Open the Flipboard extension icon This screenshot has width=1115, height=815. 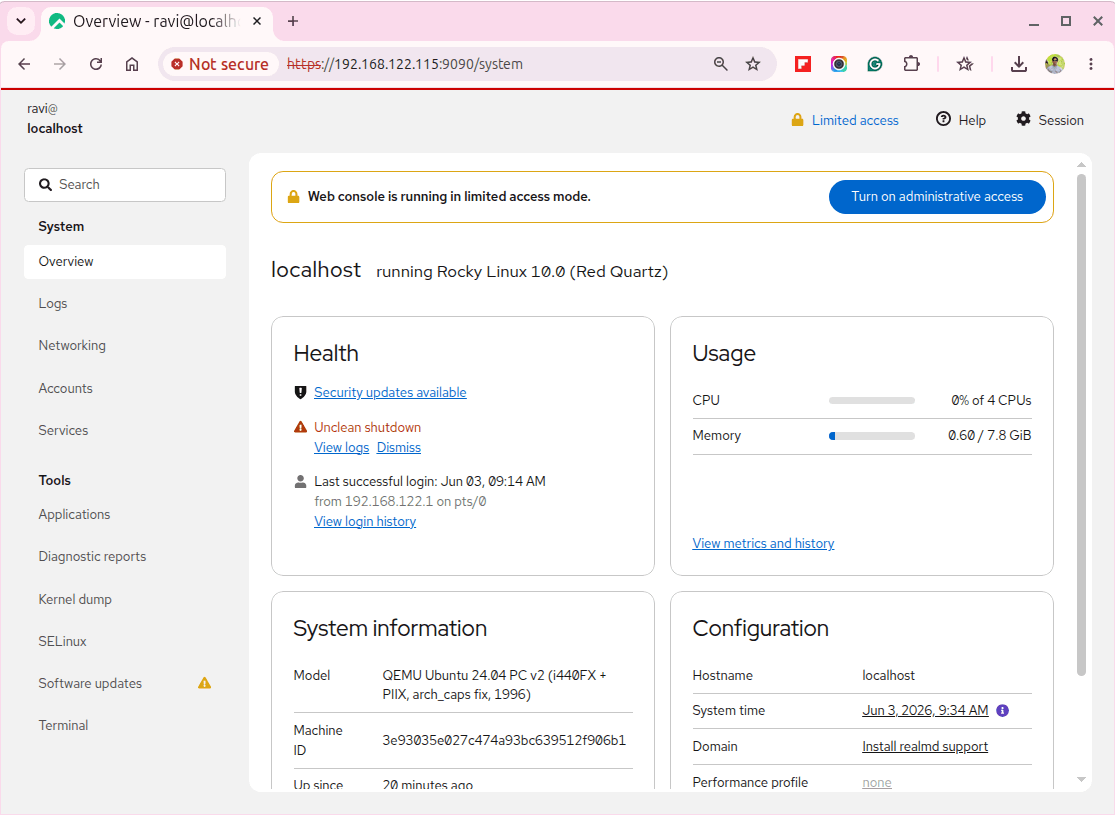tap(803, 64)
